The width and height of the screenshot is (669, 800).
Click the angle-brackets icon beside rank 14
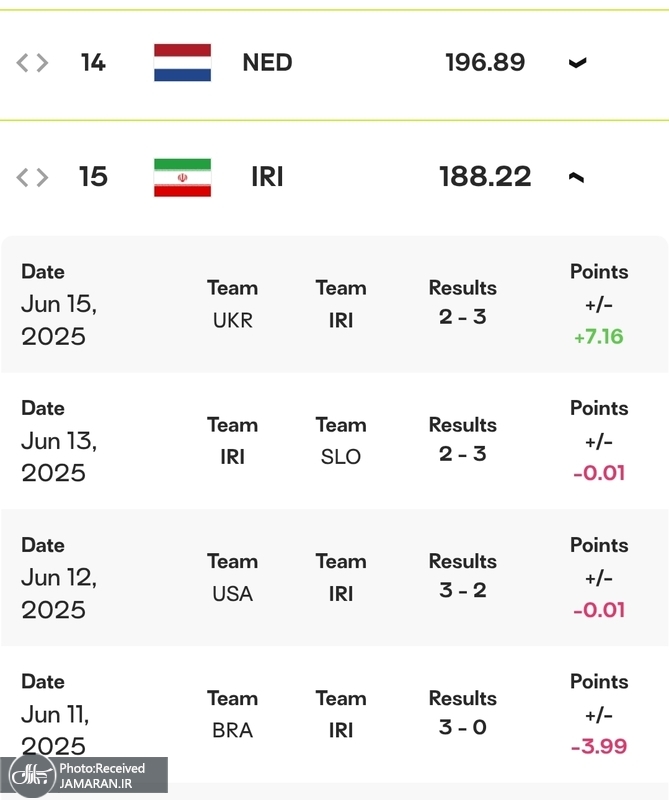32,63
